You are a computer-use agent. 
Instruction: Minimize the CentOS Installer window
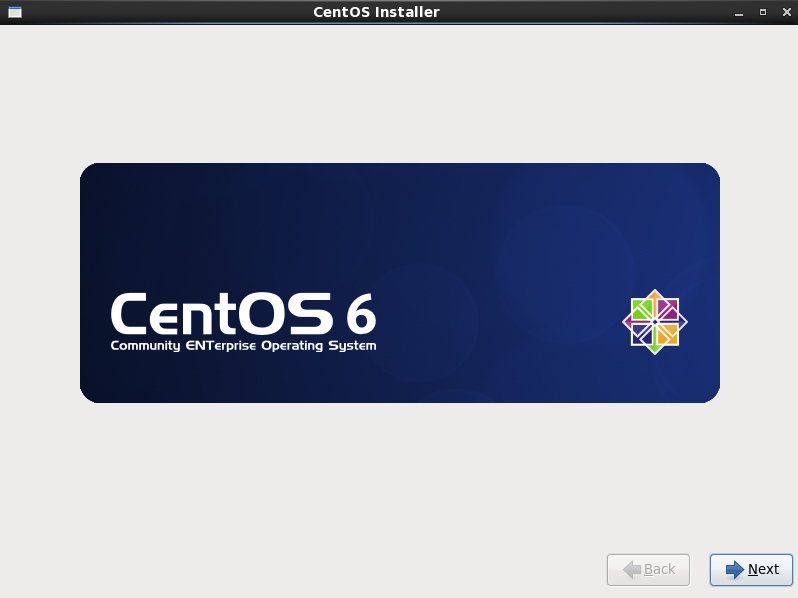[739, 13]
